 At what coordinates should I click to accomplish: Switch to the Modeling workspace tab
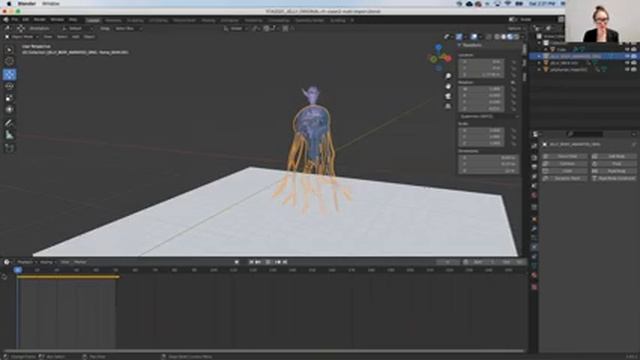coord(113,20)
